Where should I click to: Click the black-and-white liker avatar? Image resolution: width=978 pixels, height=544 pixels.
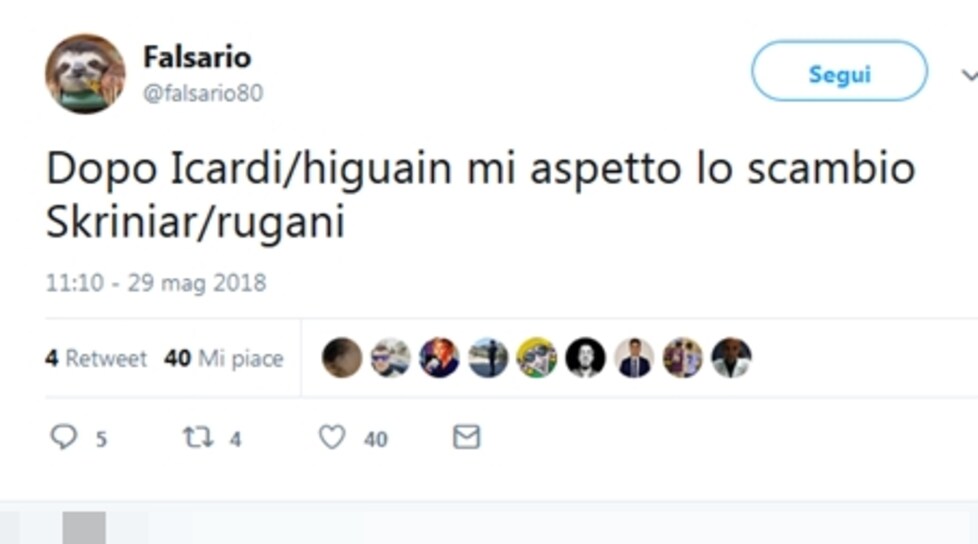(x=585, y=358)
